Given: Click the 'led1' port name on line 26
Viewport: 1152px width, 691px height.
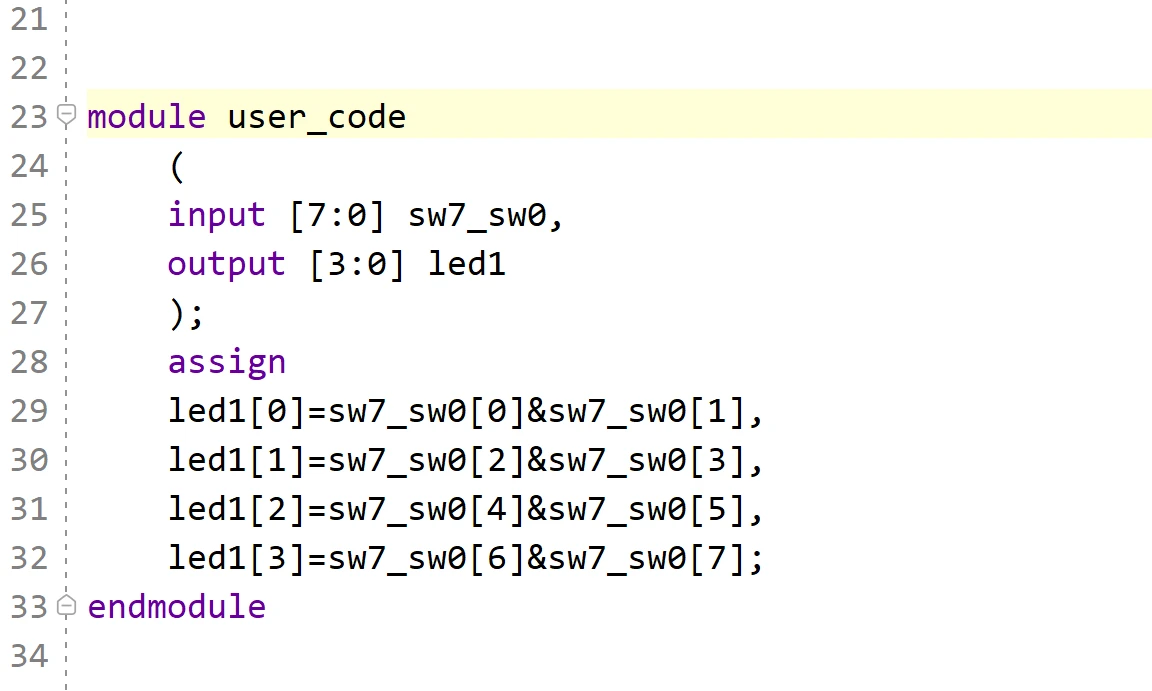Looking at the screenshot, I should point(467,264).
